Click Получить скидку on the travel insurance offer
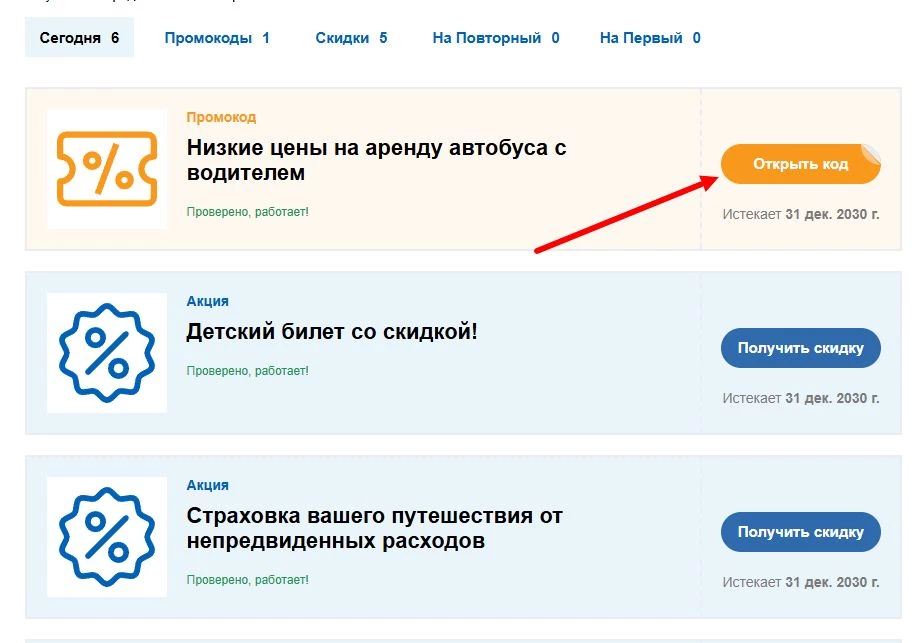Image resolution: width=918 pixels, height=643 pixels. point(800,532)
